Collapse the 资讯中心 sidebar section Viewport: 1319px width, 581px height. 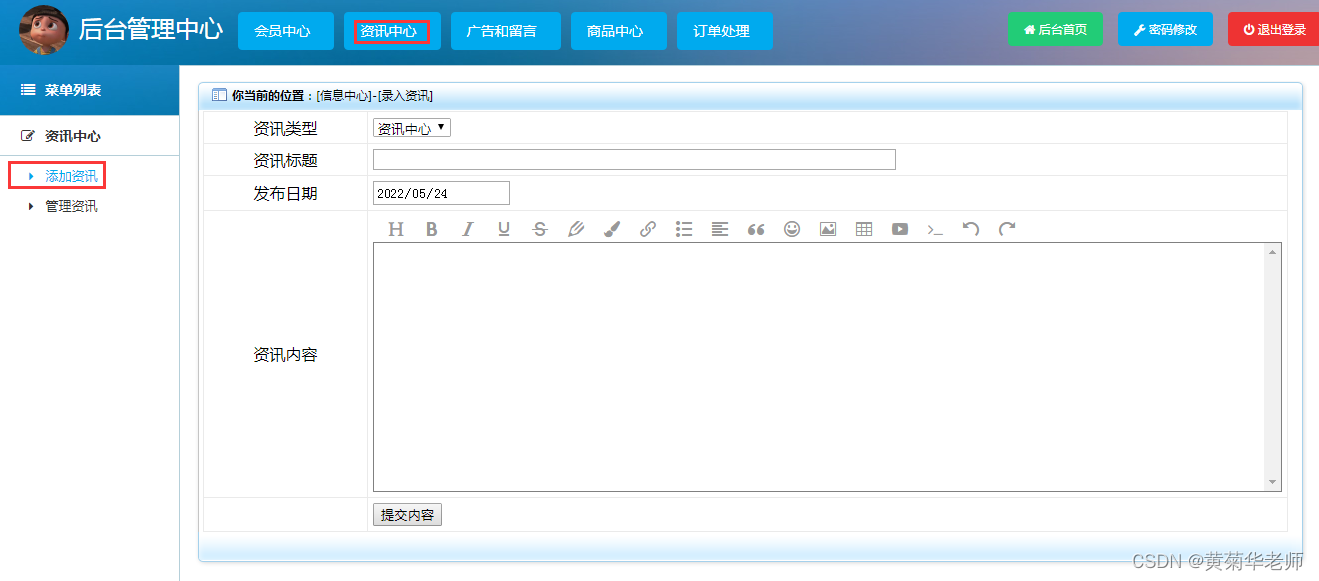(x=90, y=136)
